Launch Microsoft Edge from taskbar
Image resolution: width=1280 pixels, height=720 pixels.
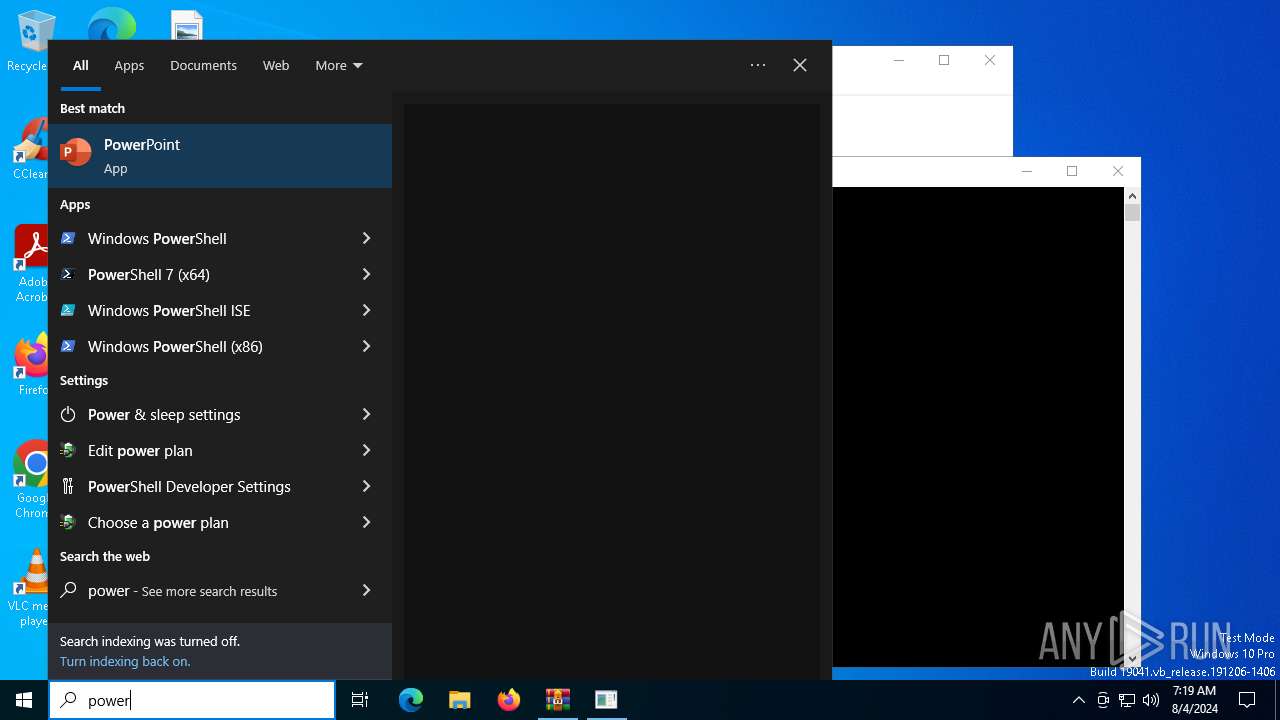click(x=411, y=700)
